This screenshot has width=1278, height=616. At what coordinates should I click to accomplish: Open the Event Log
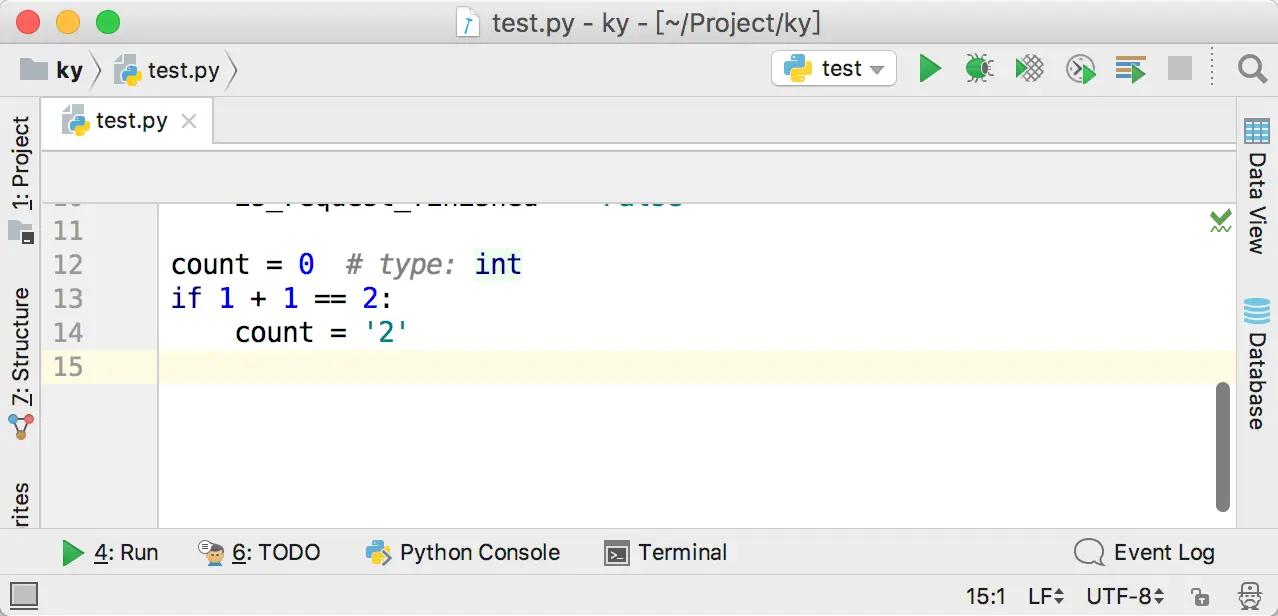(1144, 552)
